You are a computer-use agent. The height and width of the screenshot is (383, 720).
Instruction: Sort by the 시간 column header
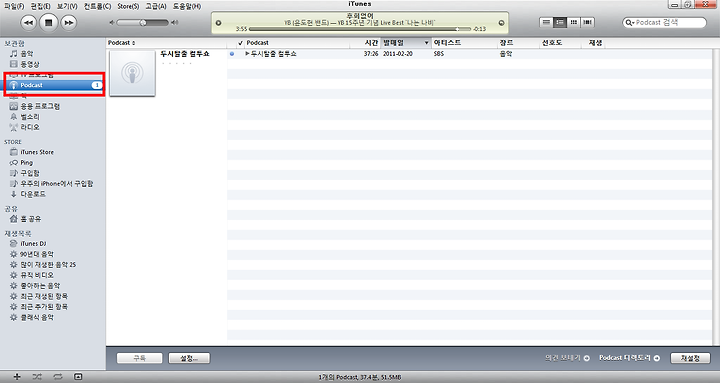point(371,43)
